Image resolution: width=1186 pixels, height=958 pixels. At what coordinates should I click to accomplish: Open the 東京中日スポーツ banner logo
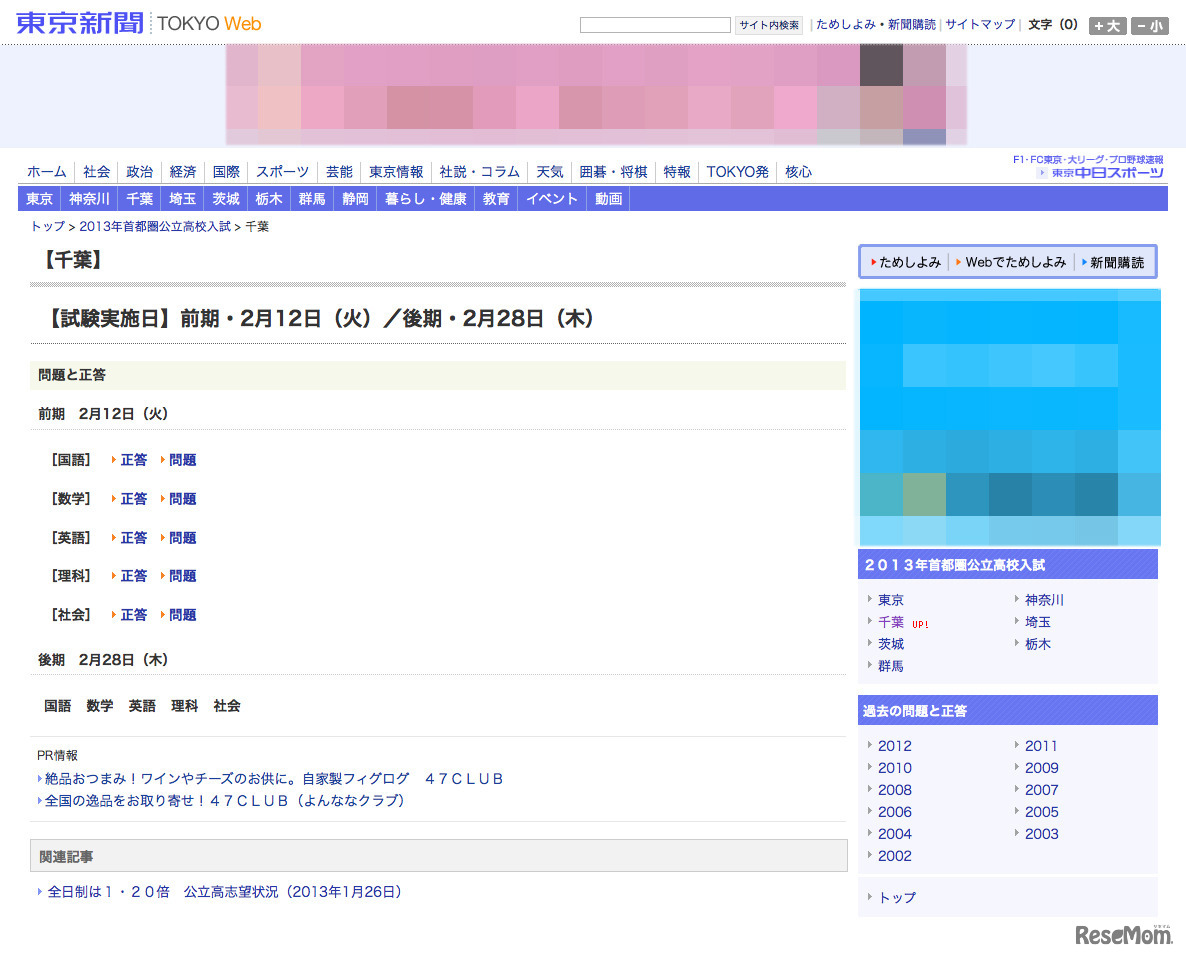click(x=1100, y=172)
